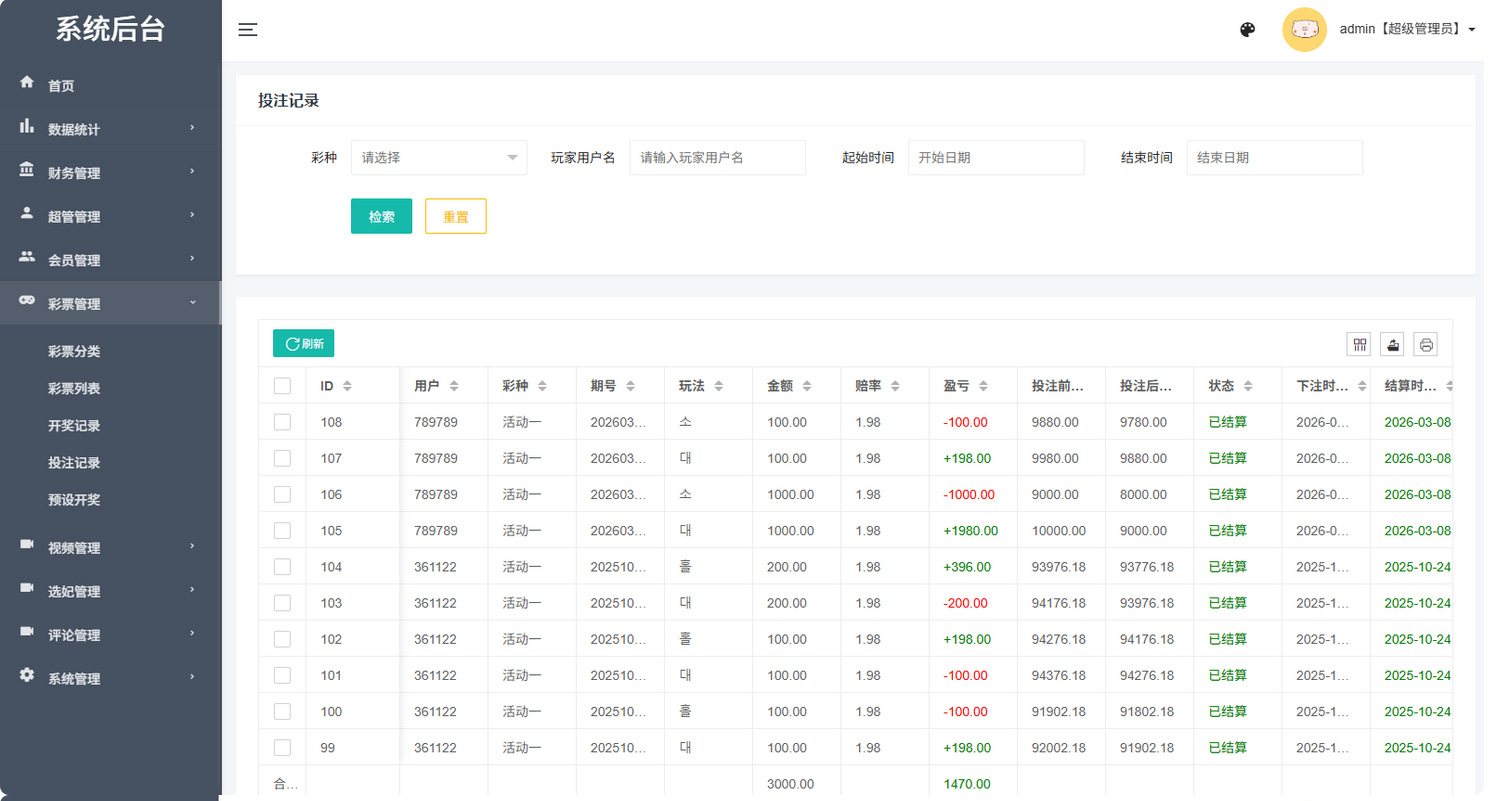Click the print table icon
This screenshot has height=801, width=1491.
1426,344
